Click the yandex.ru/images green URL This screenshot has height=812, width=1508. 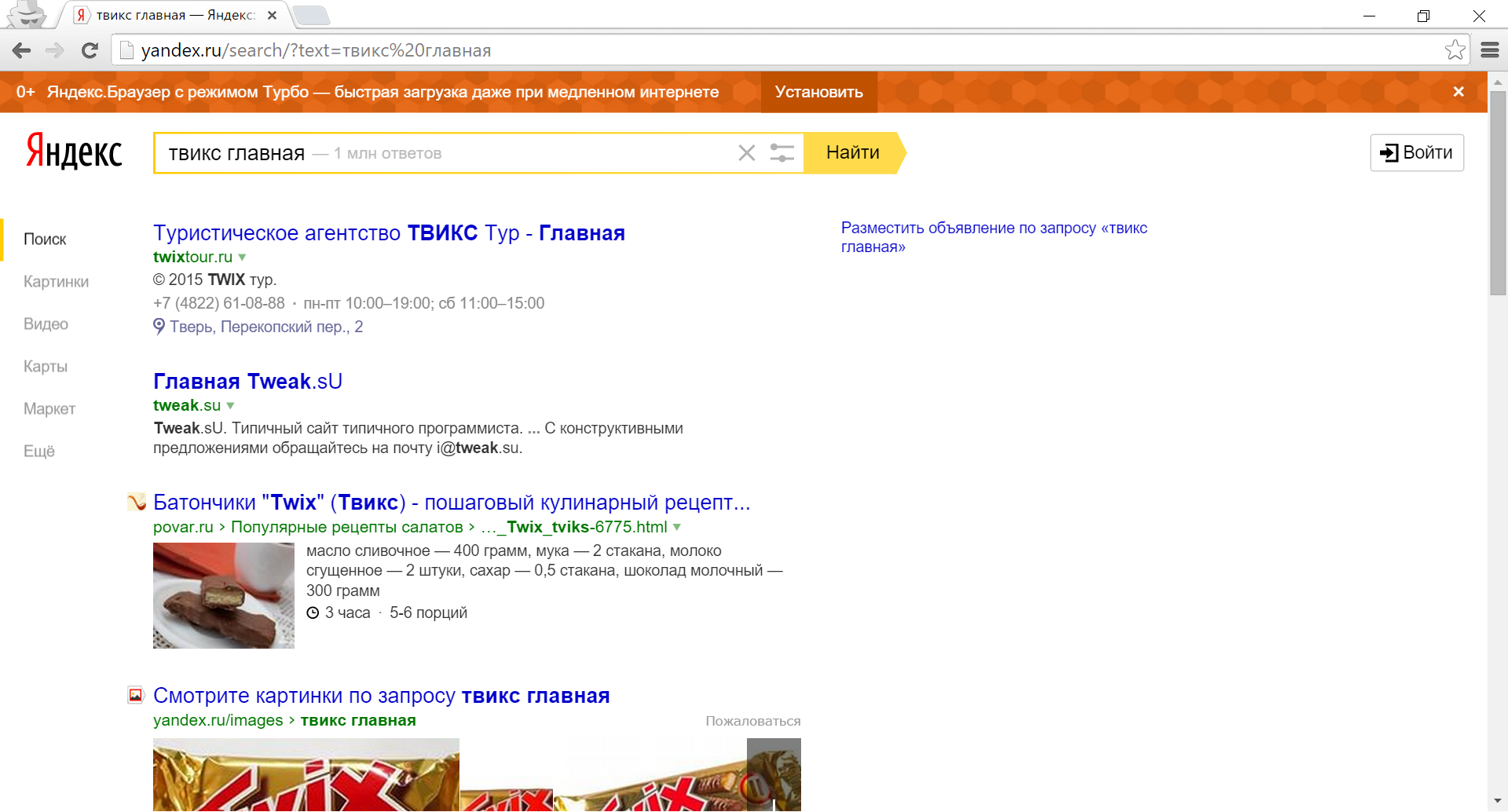218,720
